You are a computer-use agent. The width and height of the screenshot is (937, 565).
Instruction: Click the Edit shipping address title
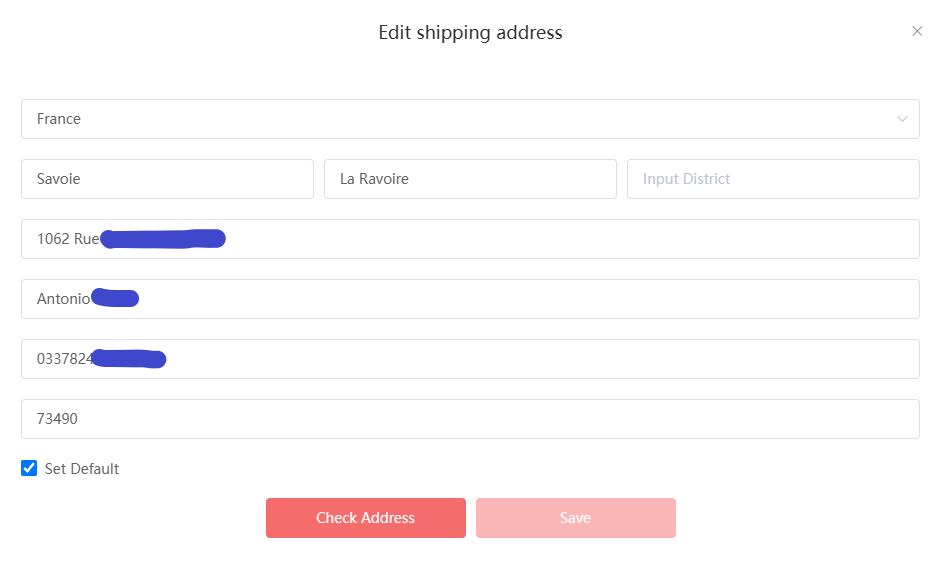point(470,33)
